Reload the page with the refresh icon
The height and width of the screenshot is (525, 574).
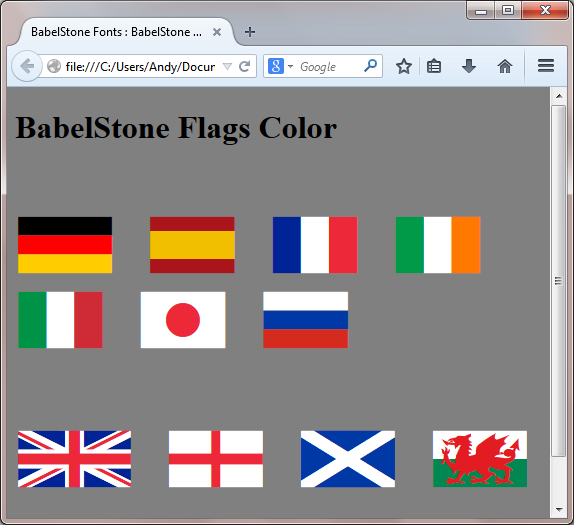pos(245,66)
